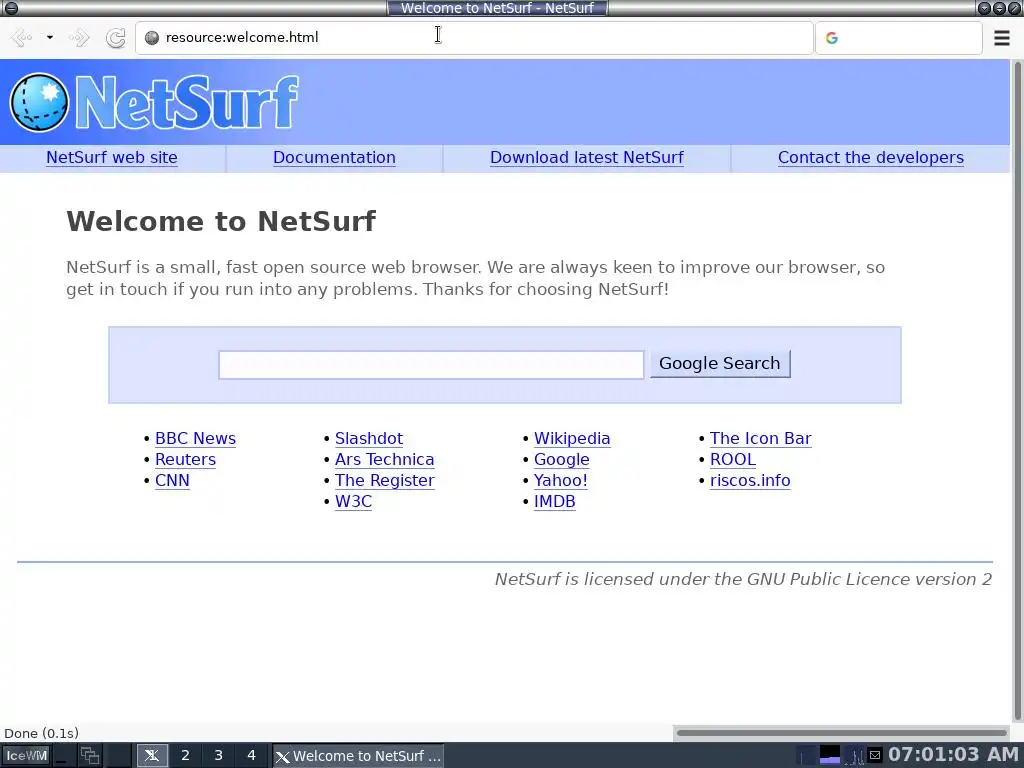Select Welcome to NetSurf taskbar window button
Screen dimensions: 1024x768
coord(358,756)
